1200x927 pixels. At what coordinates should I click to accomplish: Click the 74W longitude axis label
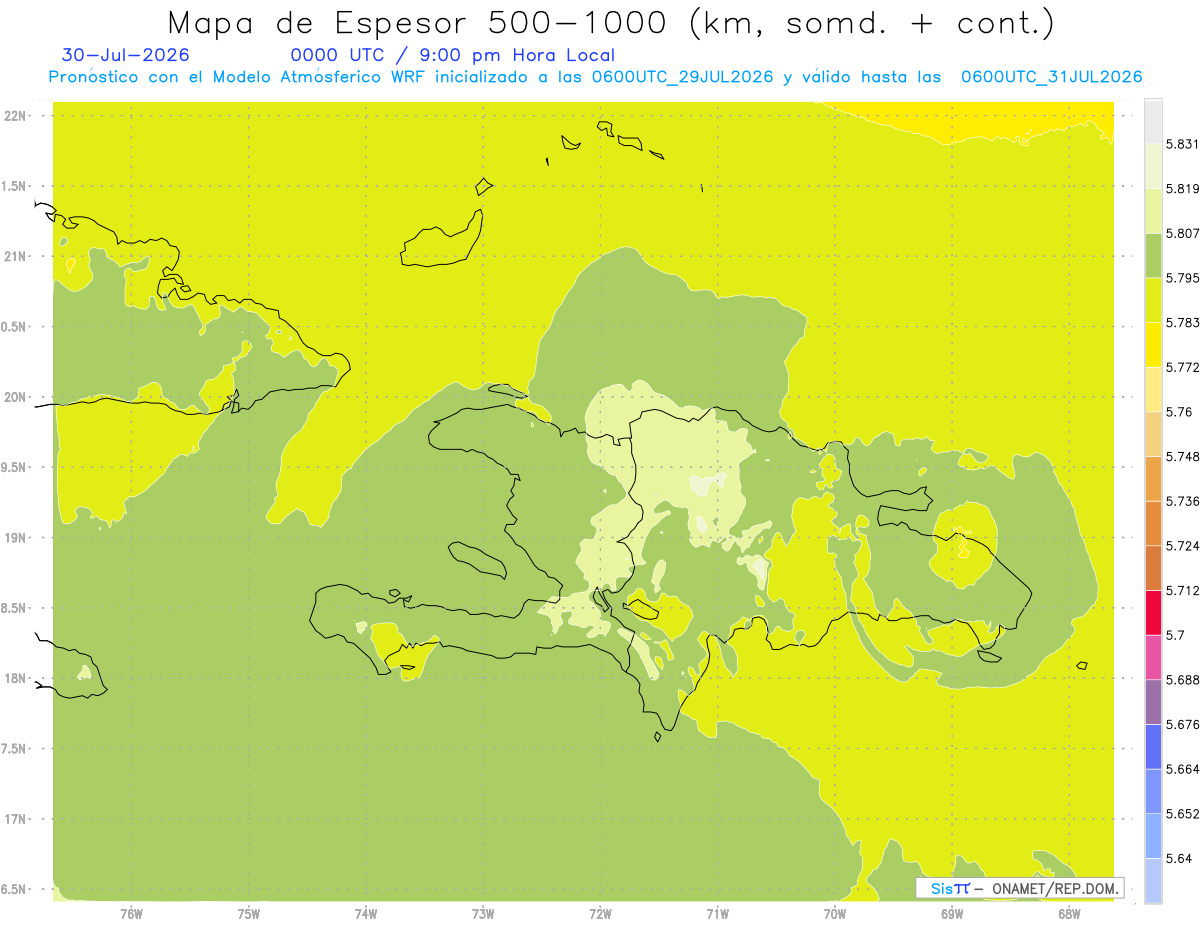click(366, 913)
